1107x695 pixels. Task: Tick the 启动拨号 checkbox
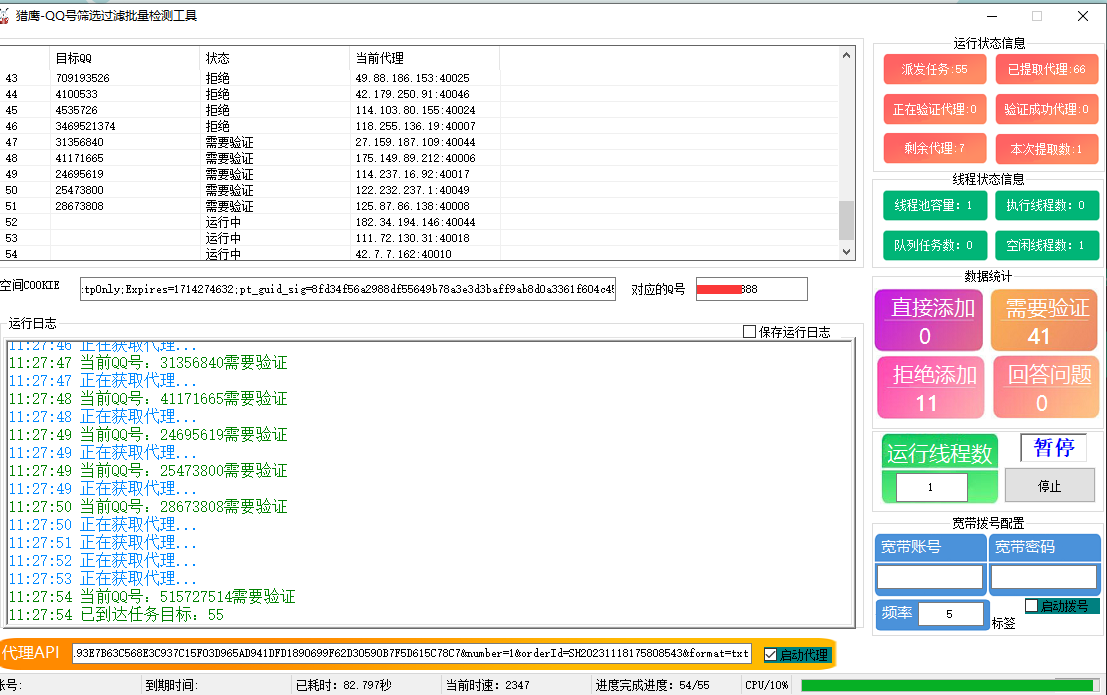[1031, 606]
